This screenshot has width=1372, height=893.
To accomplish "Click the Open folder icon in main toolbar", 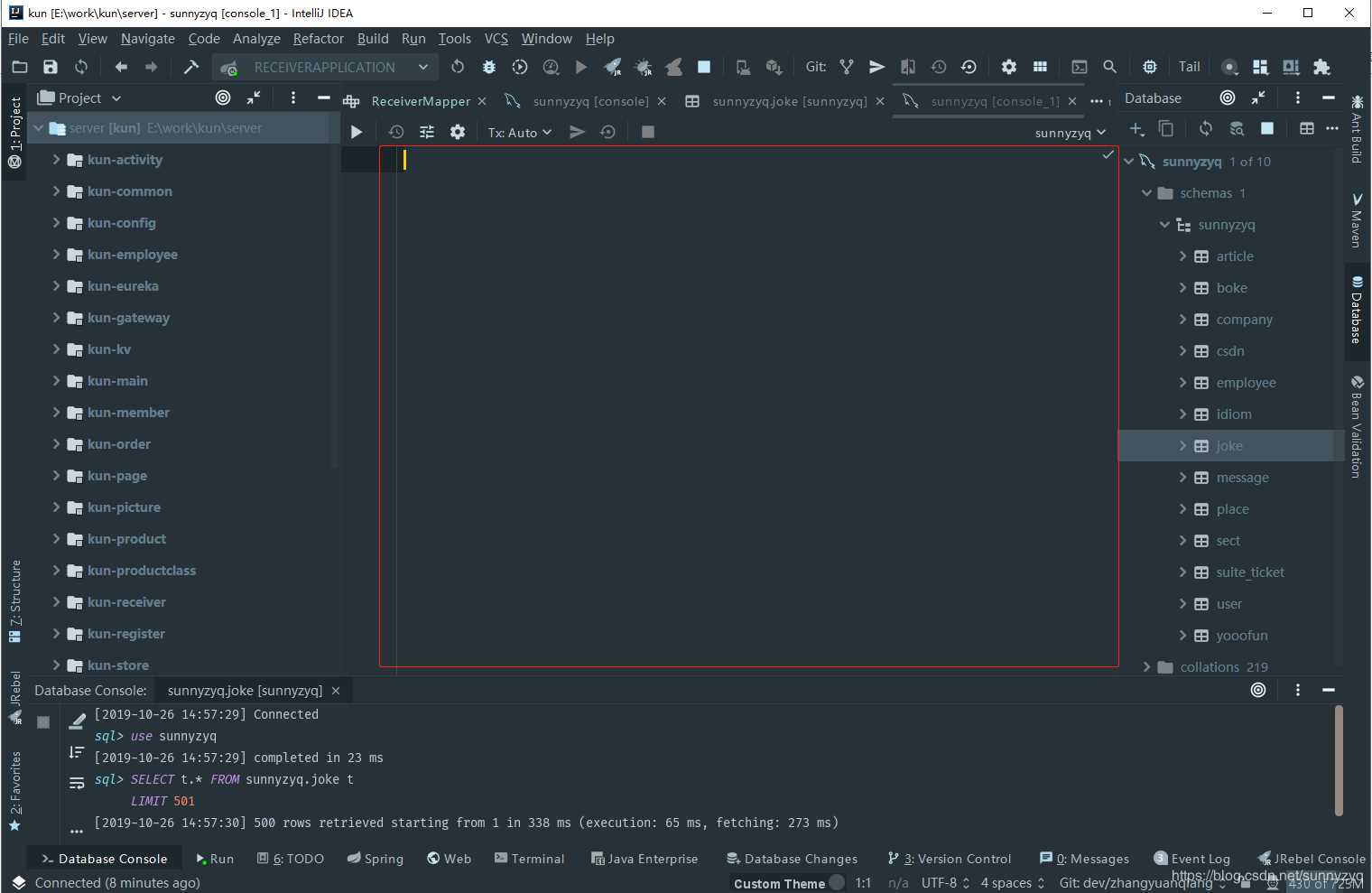I will click(x=20, y=67).
